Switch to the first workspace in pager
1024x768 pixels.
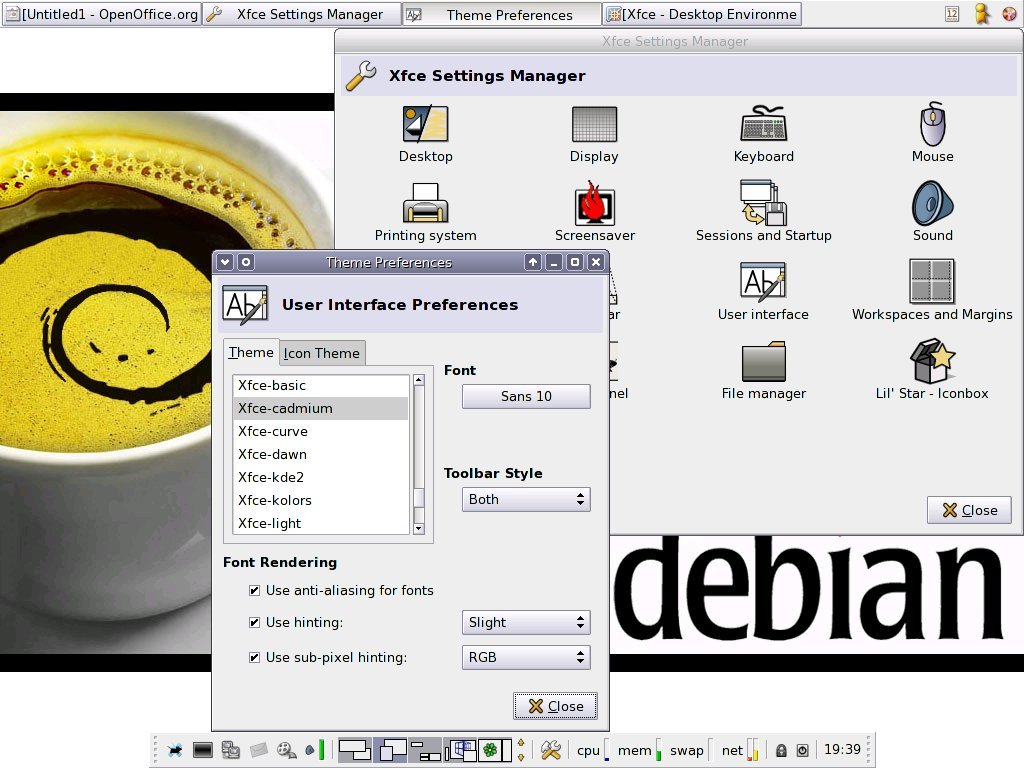tap(355, 750)
